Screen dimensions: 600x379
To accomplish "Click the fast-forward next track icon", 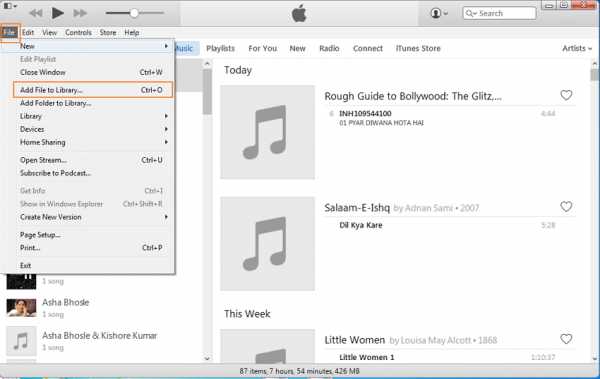I will tap(80, 13).
